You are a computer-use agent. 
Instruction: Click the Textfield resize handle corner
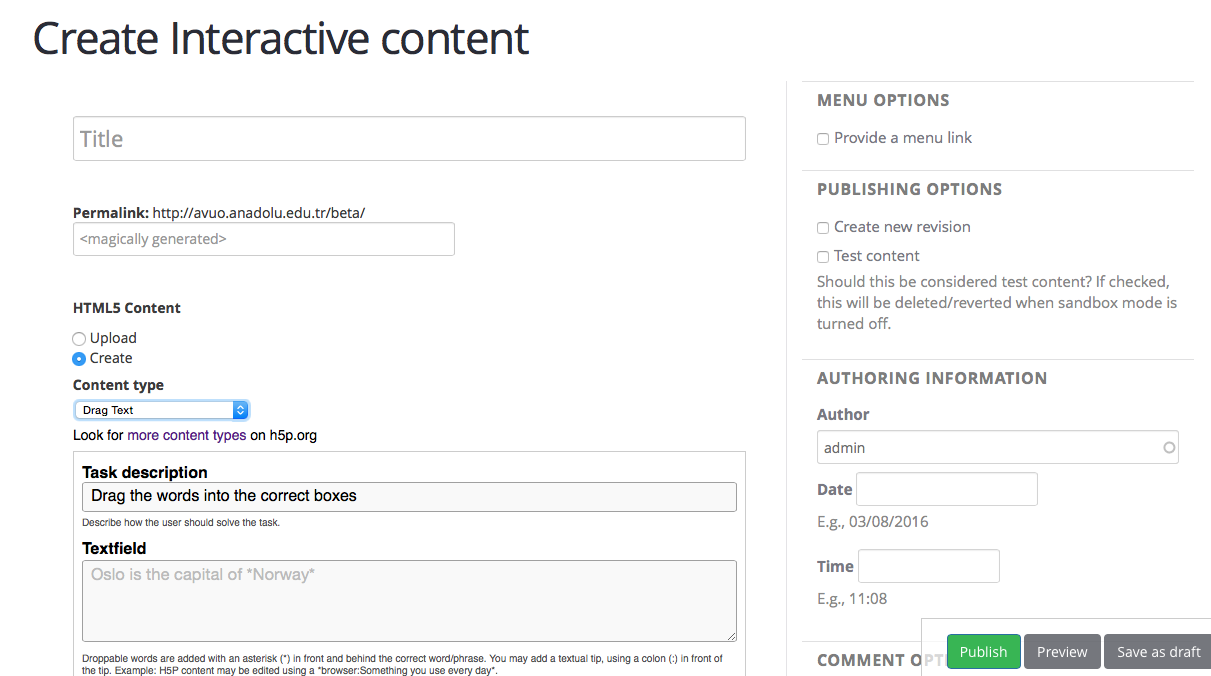coord(731,635)
